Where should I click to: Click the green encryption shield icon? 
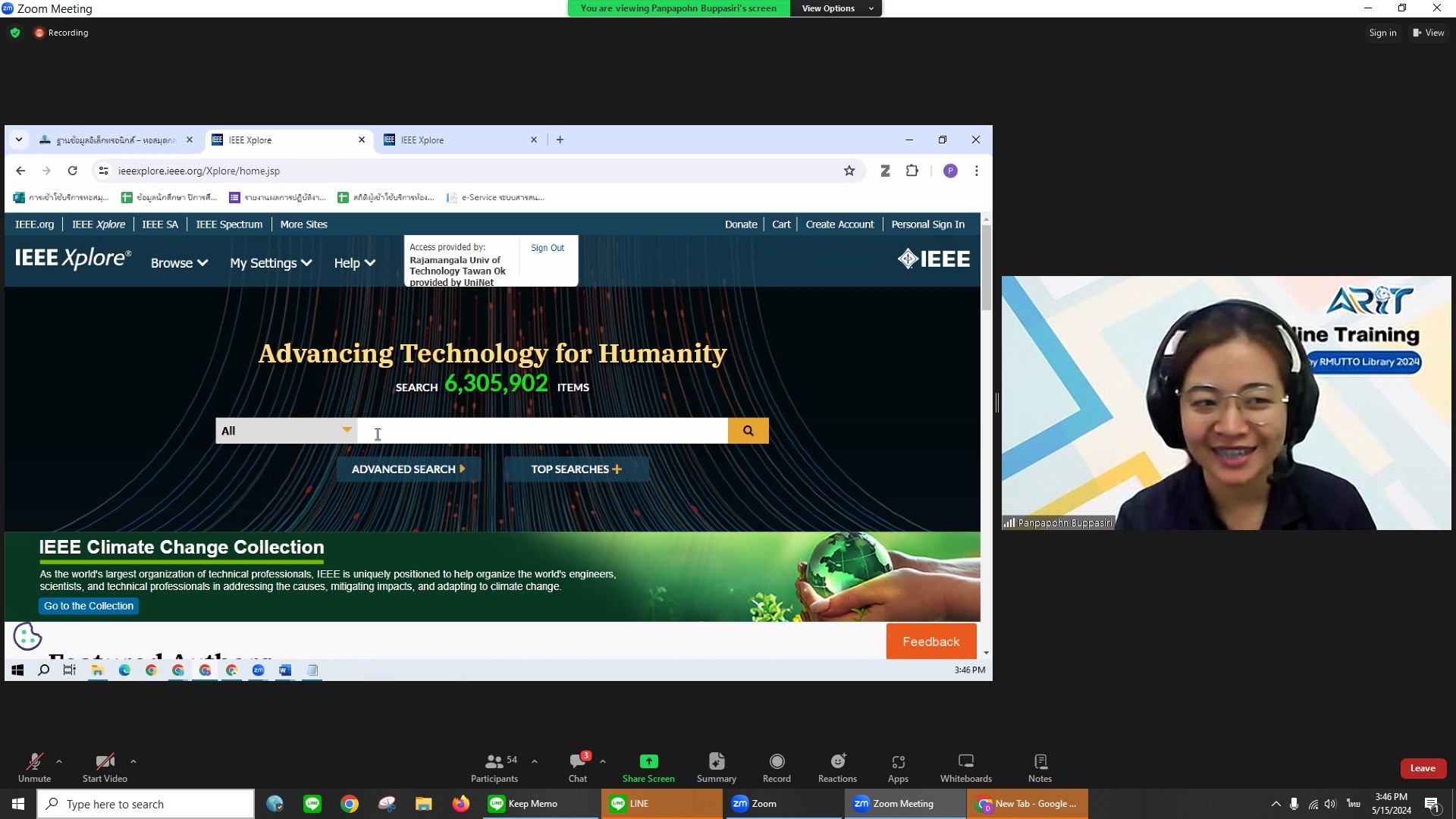[x=15, y=33]
